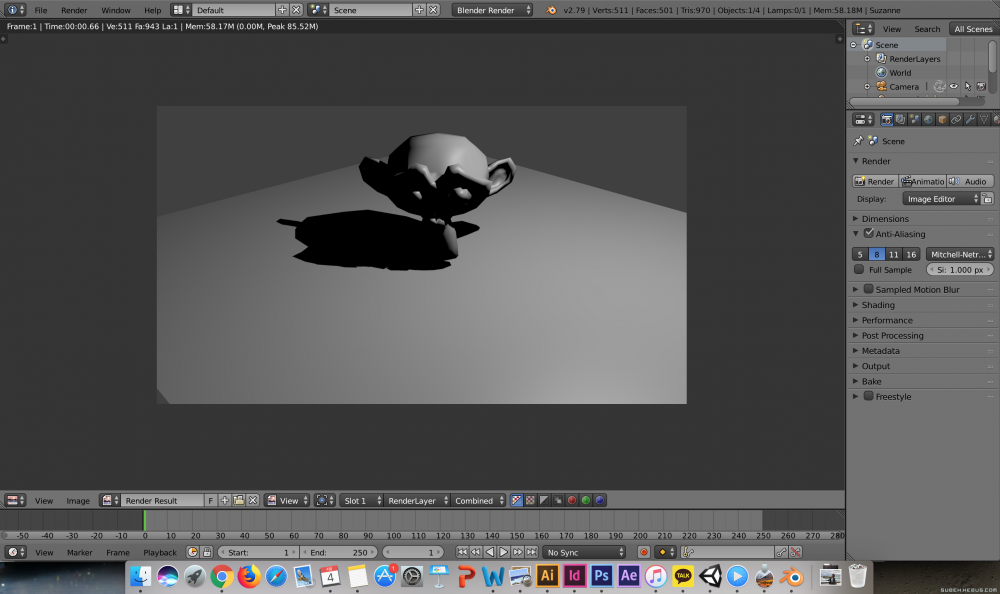Open the Window menu
1000x594 pixels.
click(115, 10)
